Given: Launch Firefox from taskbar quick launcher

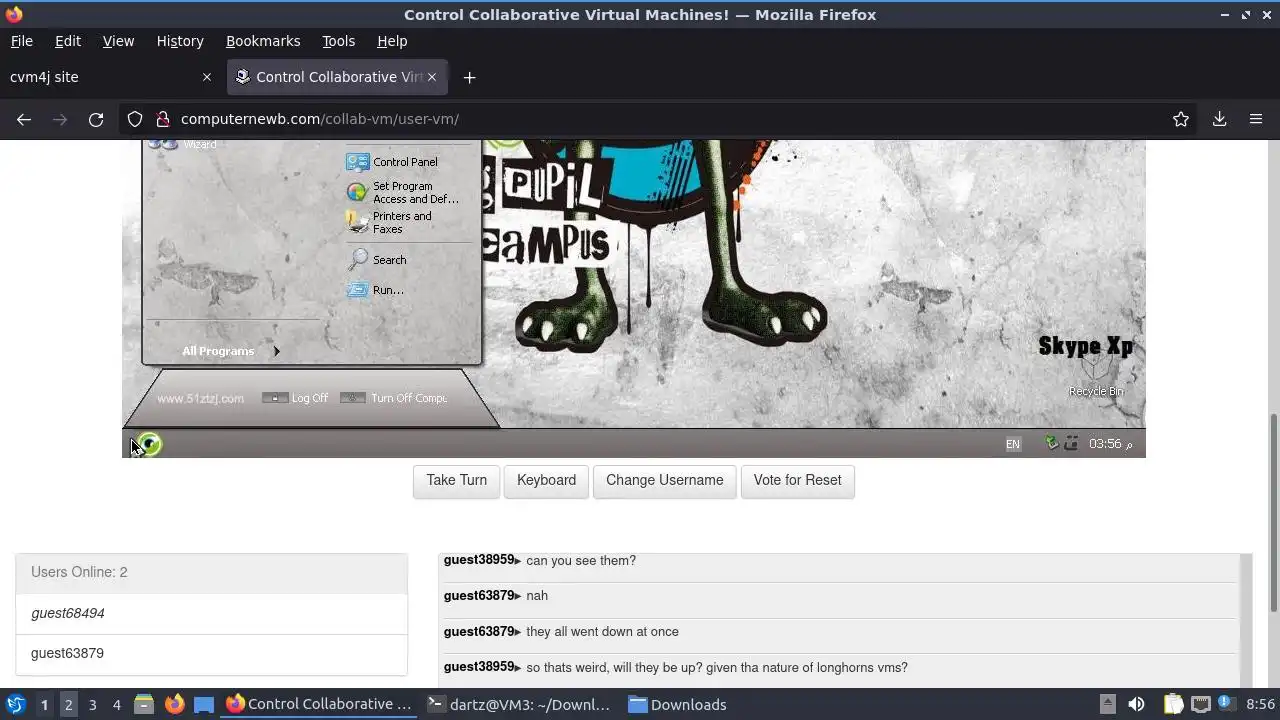Looking at the screenshot, I should [174, 705].
